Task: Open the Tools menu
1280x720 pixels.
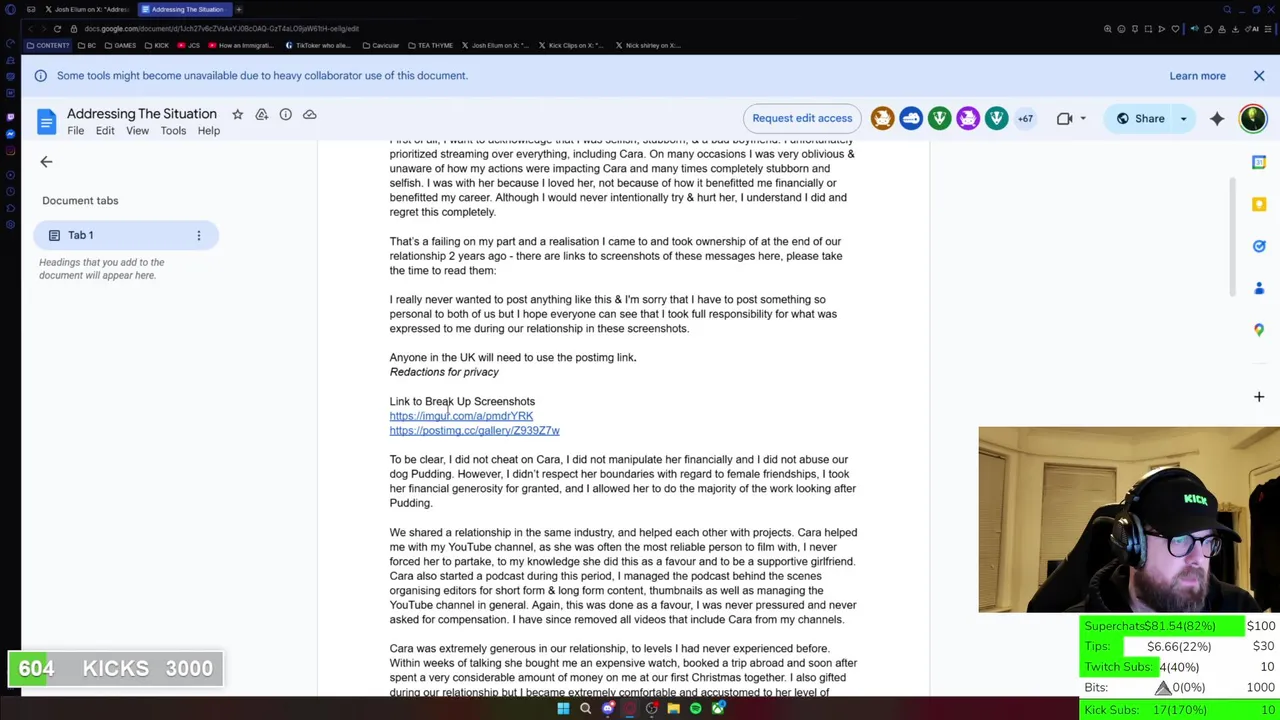Action: coord(173,131)
